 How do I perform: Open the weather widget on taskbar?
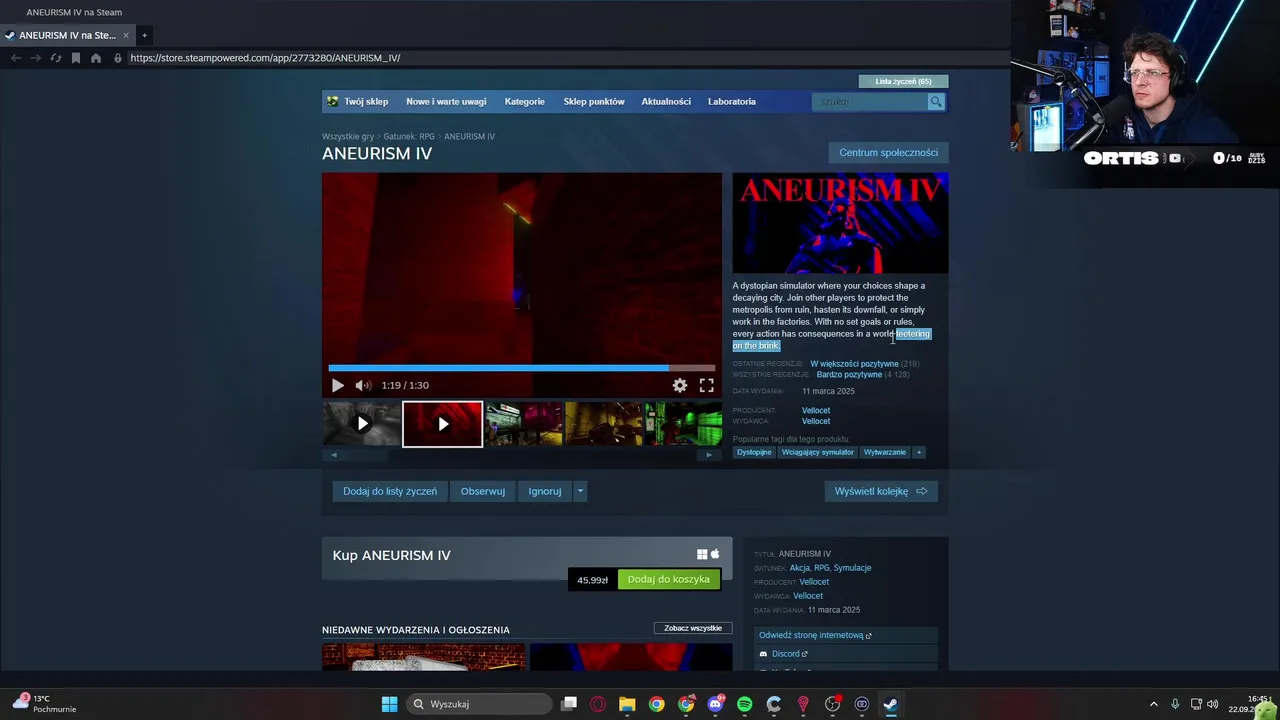pos(45,704)
